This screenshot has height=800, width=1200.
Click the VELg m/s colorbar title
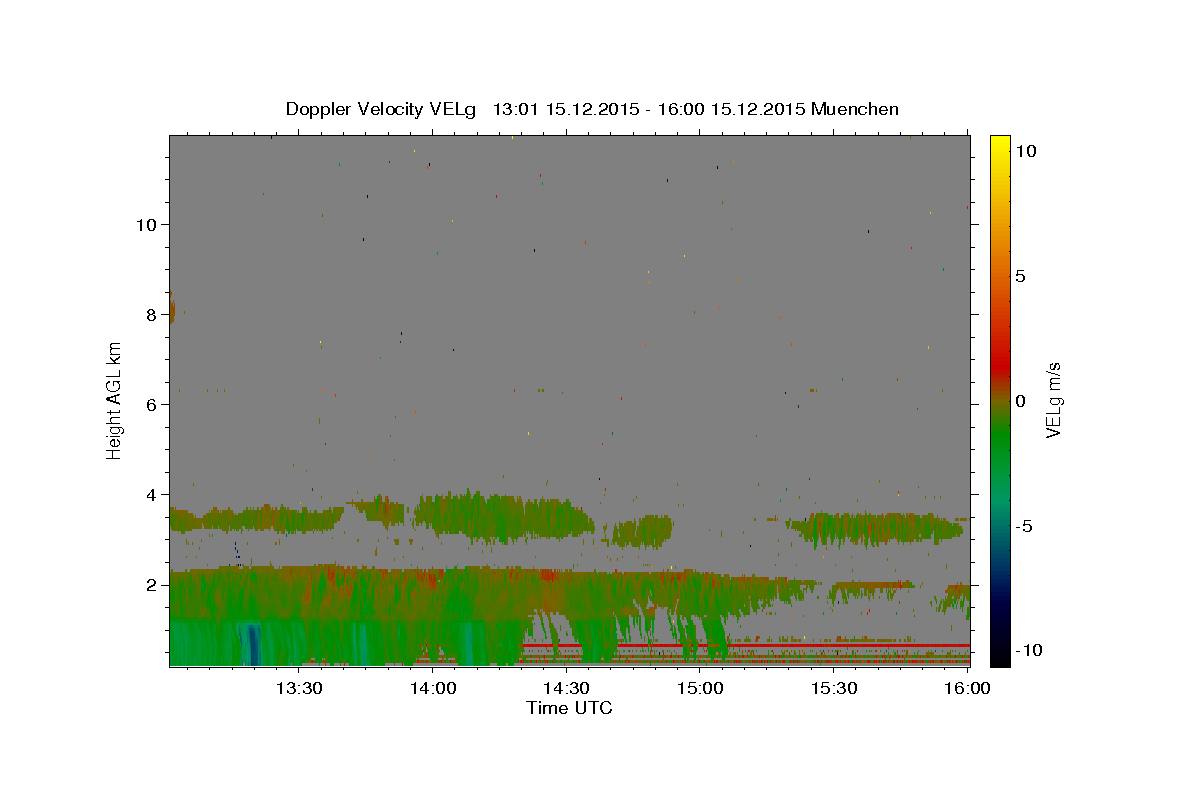[1053, 400]
